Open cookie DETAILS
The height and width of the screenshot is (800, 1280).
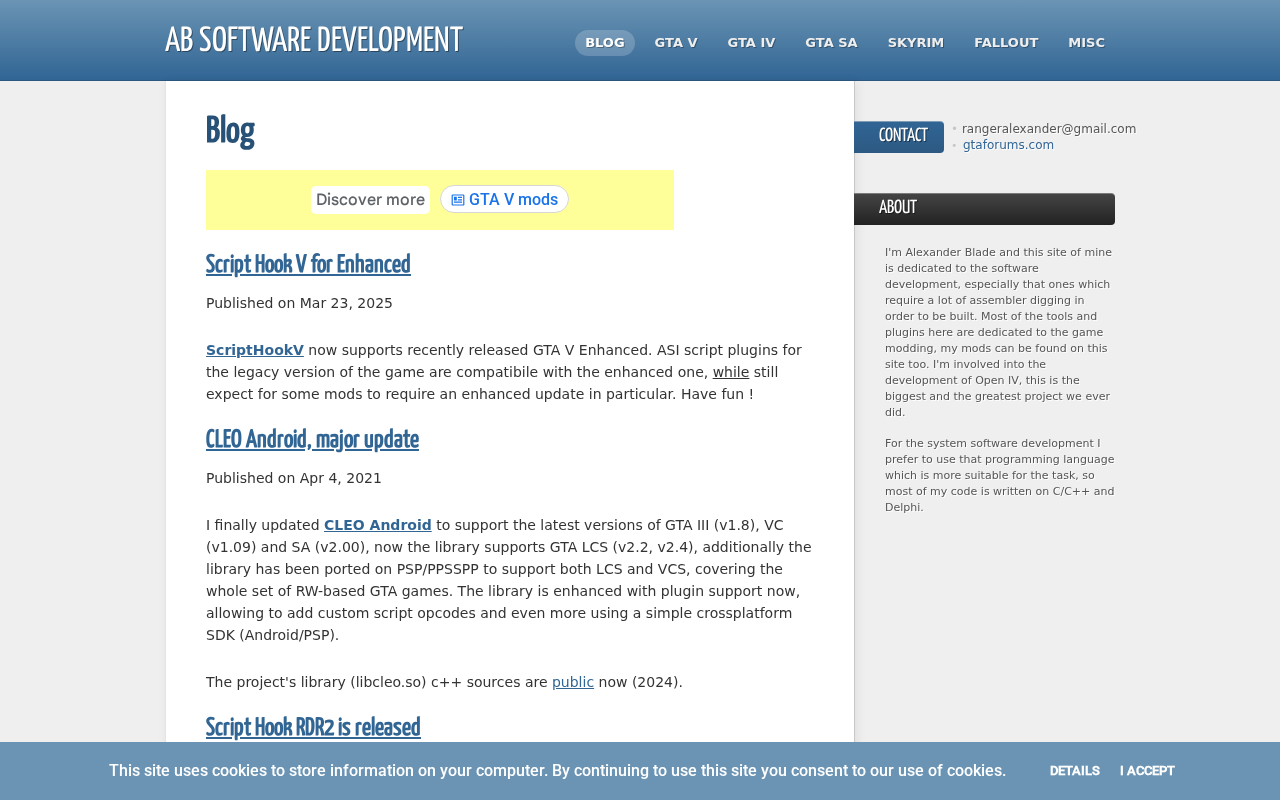(x=1075, y=771)
